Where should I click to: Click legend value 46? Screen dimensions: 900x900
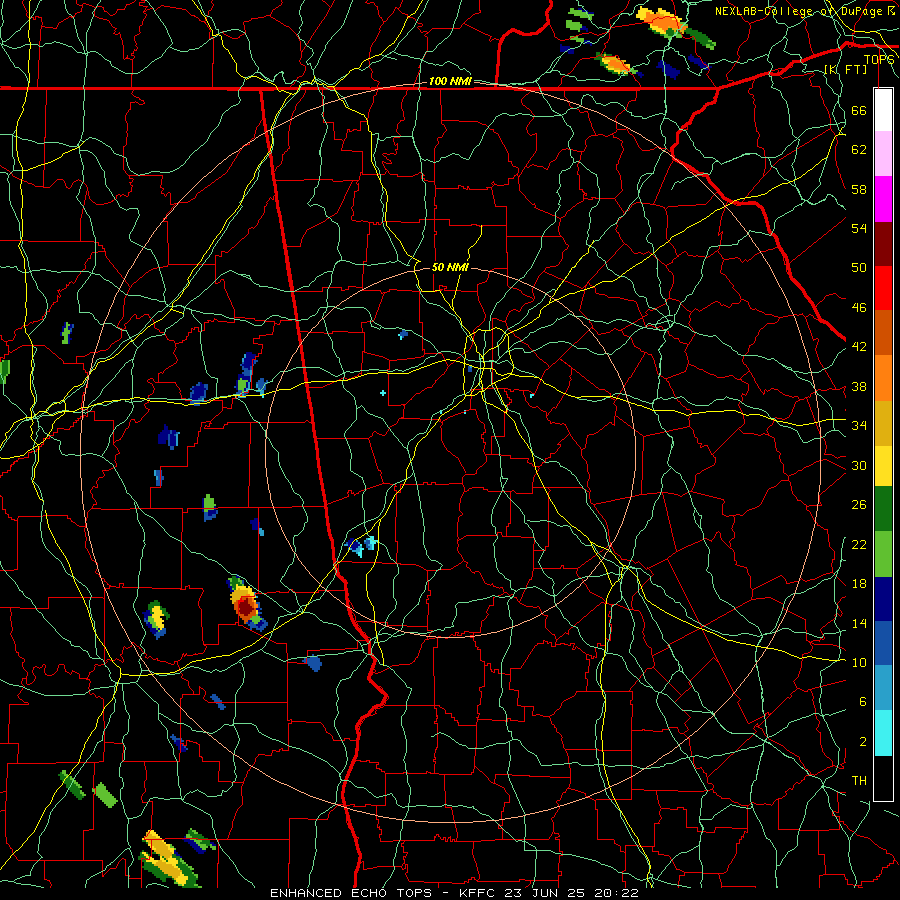(859, 308)
